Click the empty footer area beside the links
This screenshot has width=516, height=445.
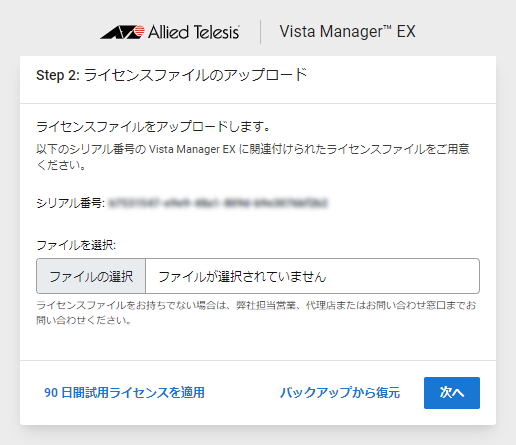tap(242, 393)
